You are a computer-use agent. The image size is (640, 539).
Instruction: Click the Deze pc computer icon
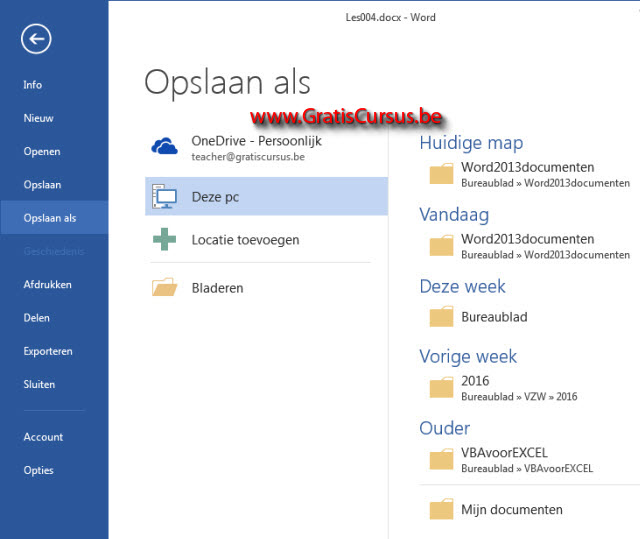coord(164,196)
